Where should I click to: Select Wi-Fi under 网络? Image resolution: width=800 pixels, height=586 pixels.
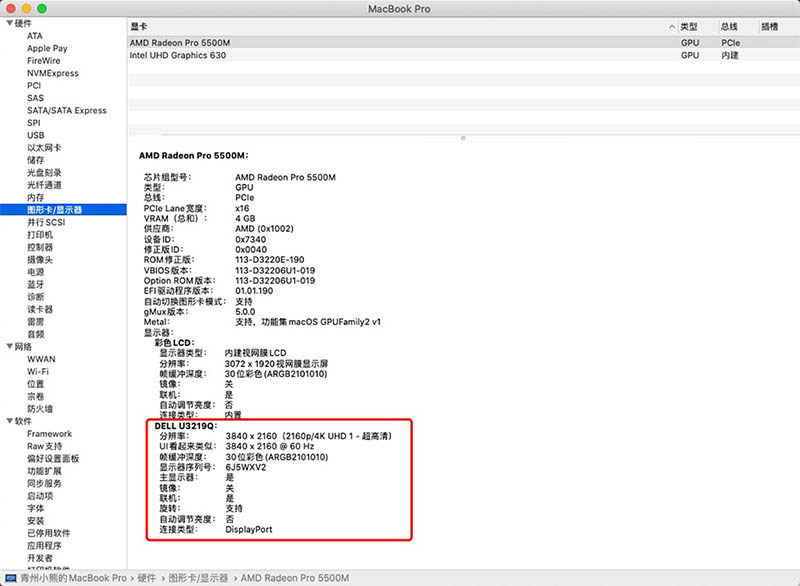coord(37,371)
